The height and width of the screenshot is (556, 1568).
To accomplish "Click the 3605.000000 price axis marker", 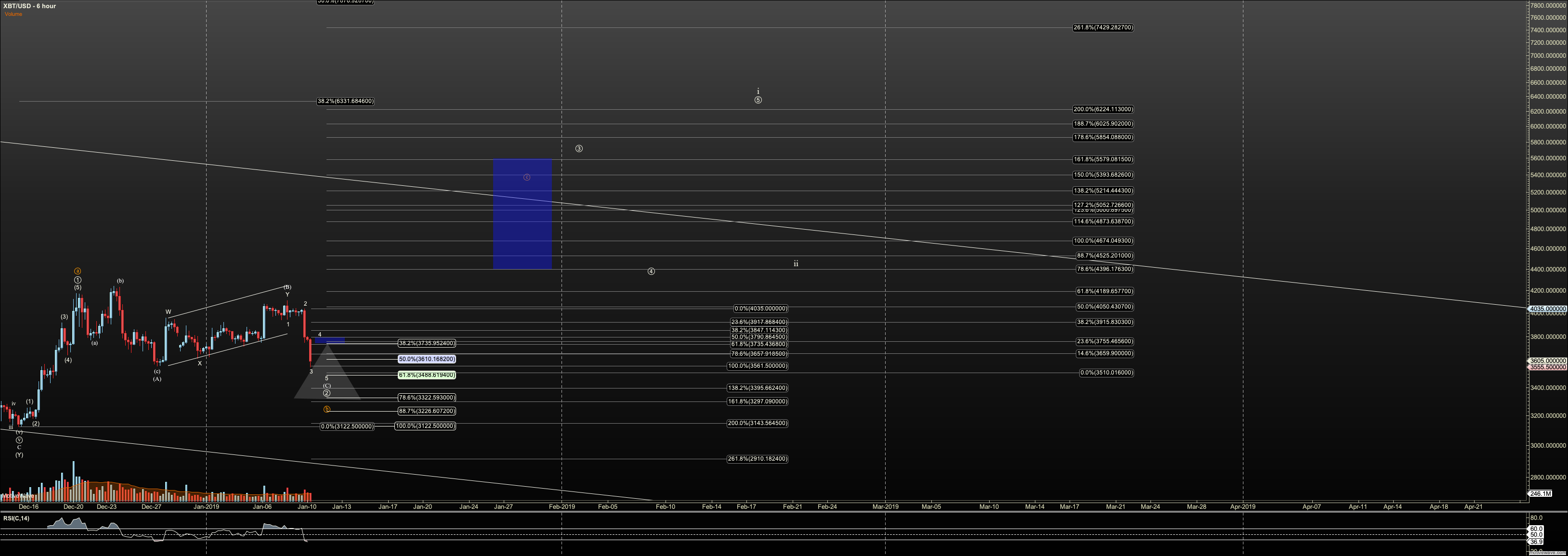I will [x=1547, y=361].
